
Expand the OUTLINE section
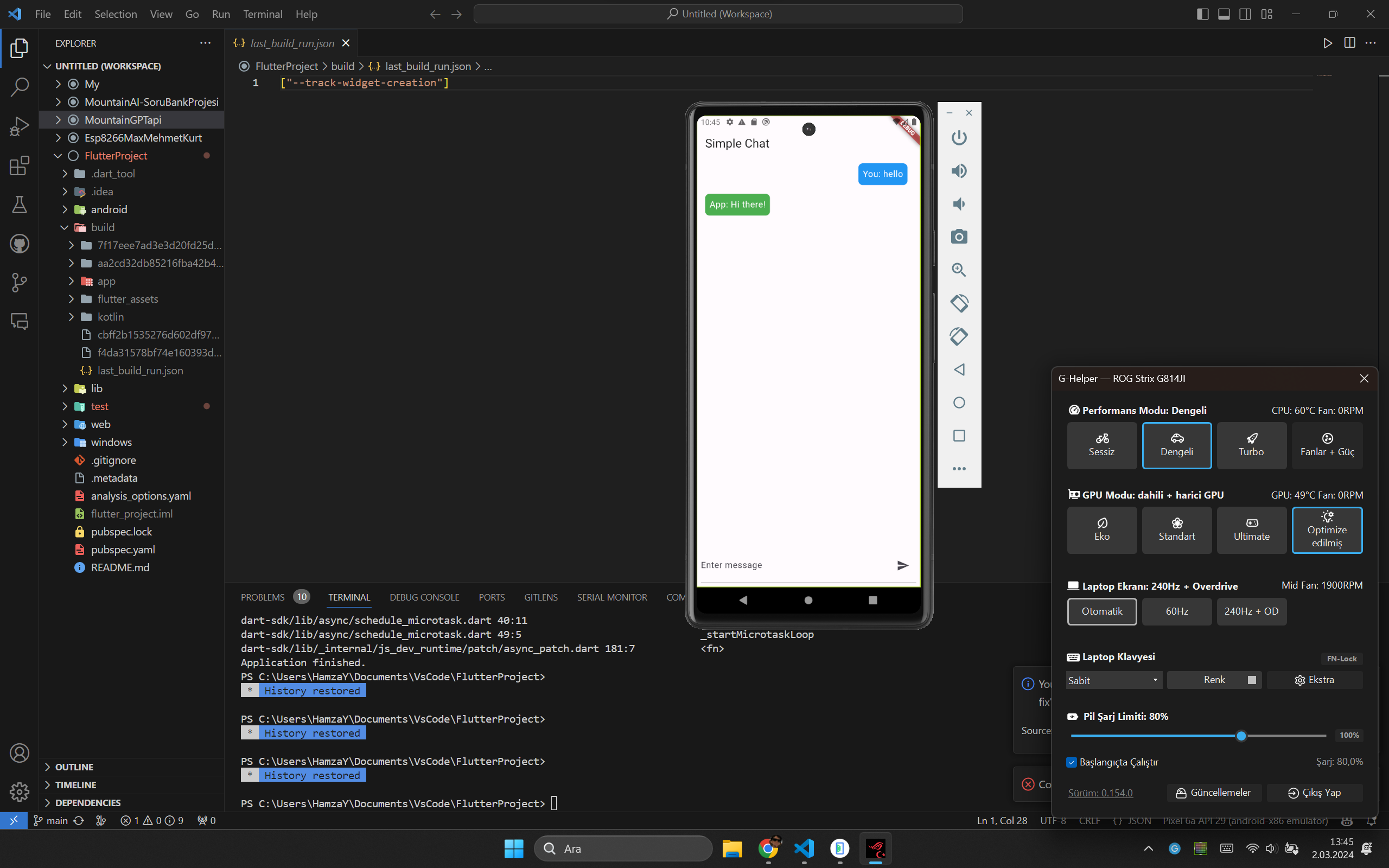click(74, 767)
